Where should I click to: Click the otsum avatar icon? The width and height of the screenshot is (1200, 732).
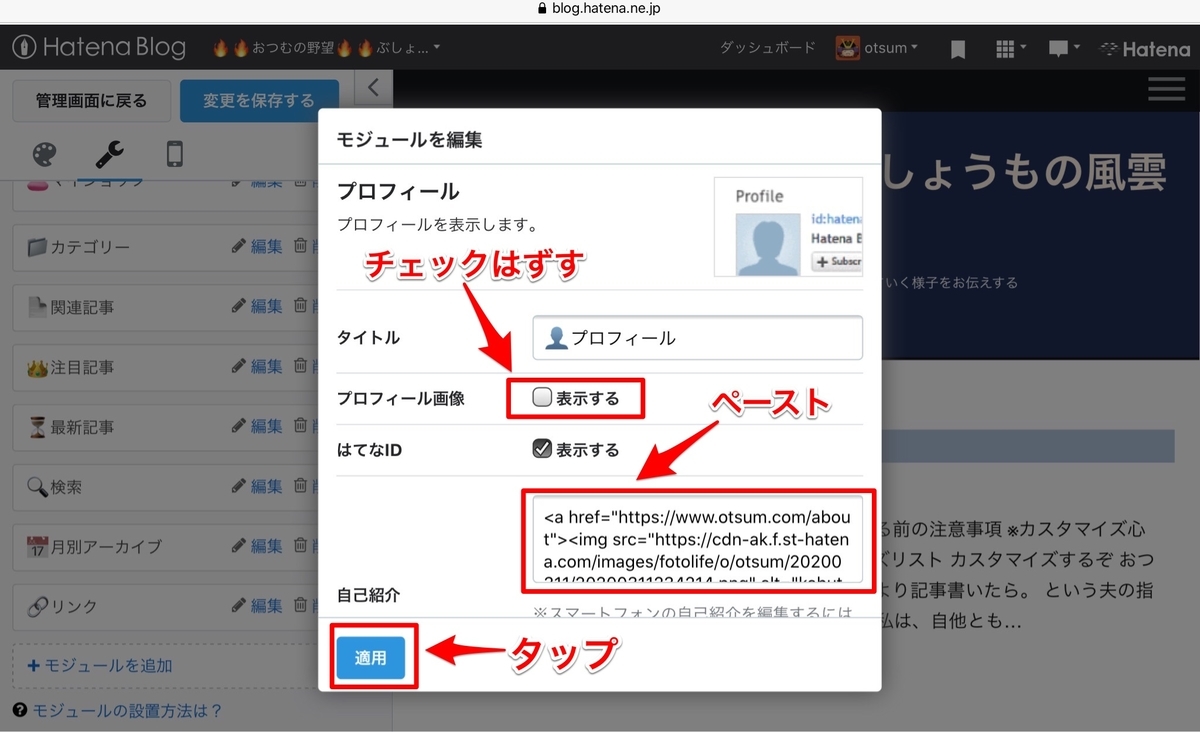848,47
